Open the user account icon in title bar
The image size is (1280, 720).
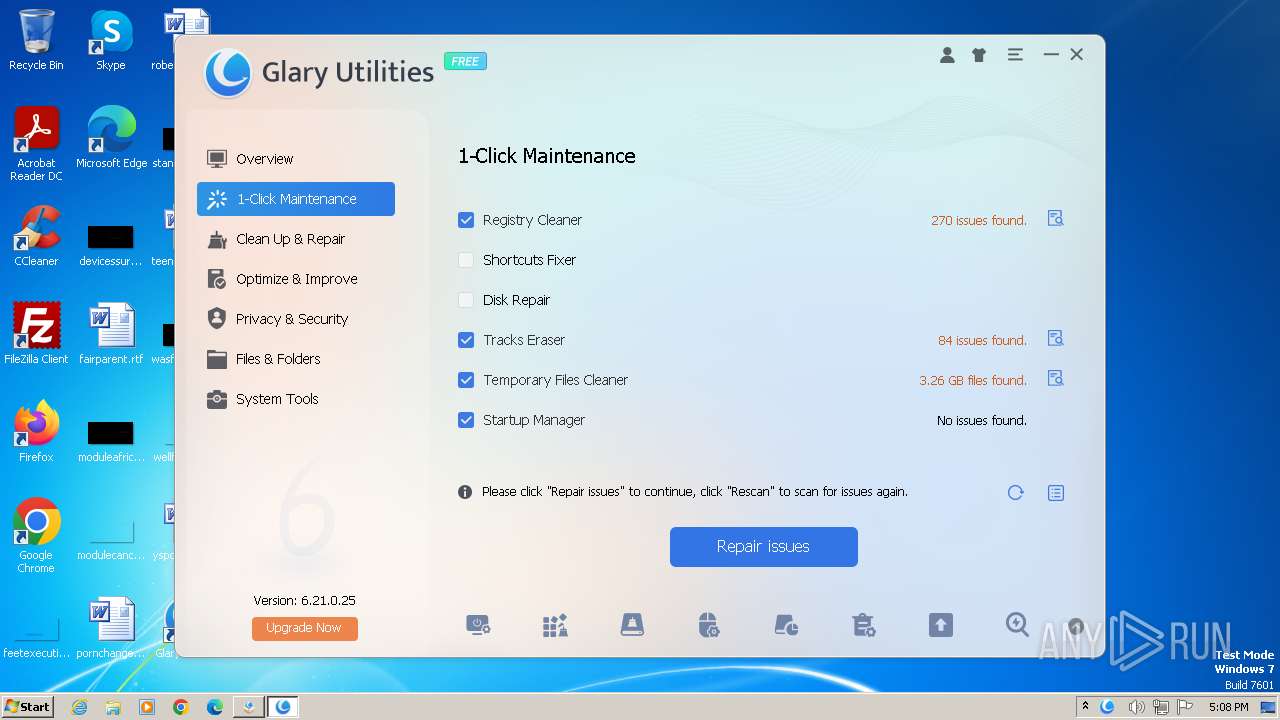click(x=947, y=55)
